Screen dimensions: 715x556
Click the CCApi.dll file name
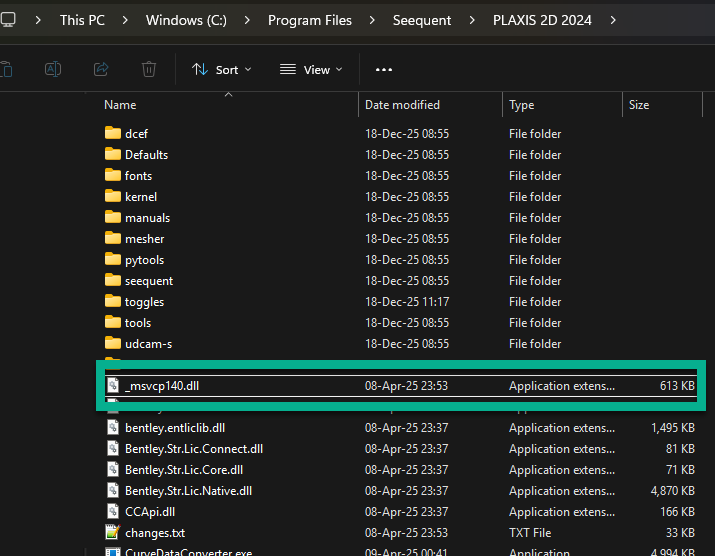tap(150, 512)
